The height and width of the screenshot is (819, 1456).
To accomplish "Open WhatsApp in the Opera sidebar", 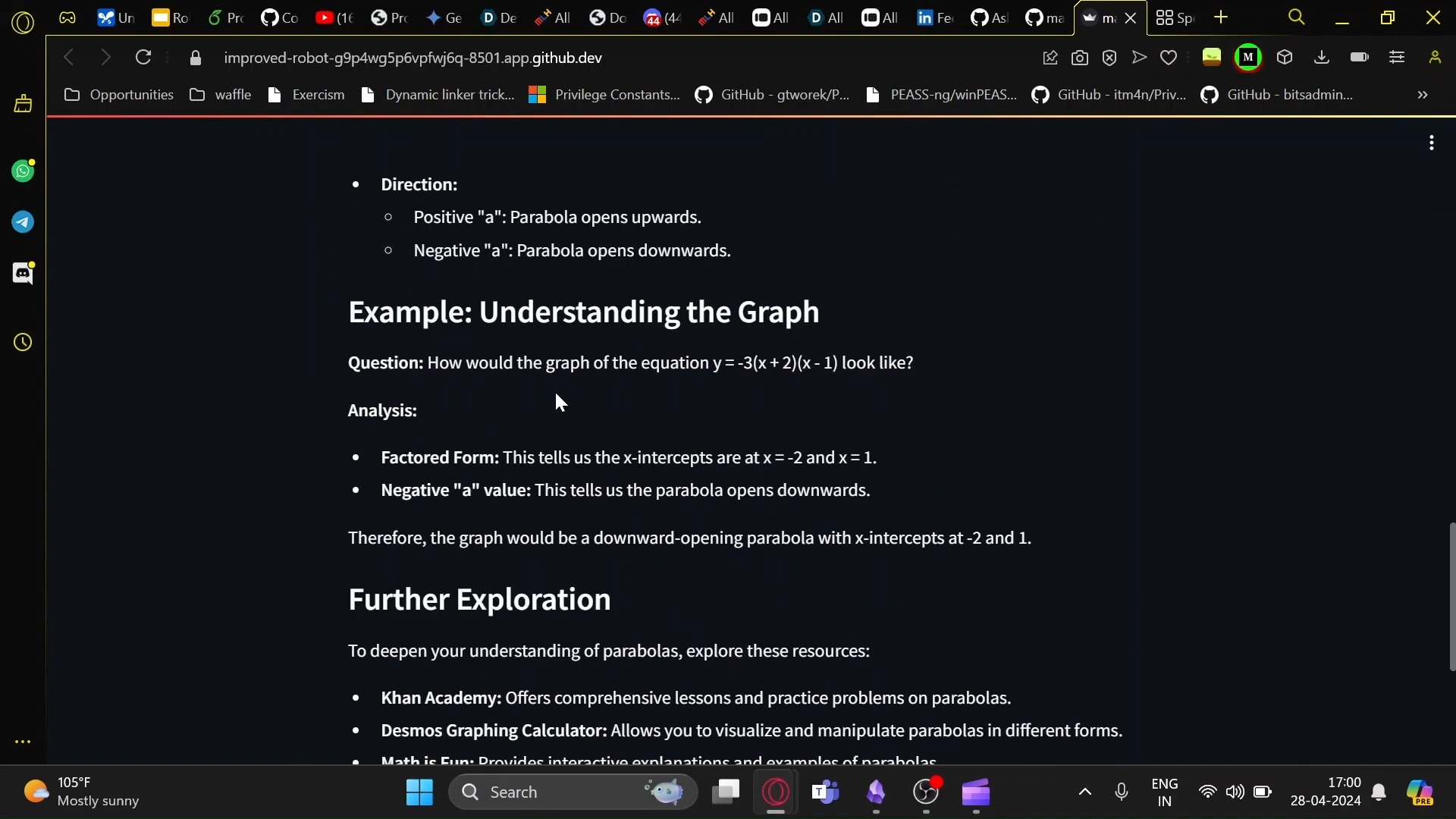I will tap(23, 171).
